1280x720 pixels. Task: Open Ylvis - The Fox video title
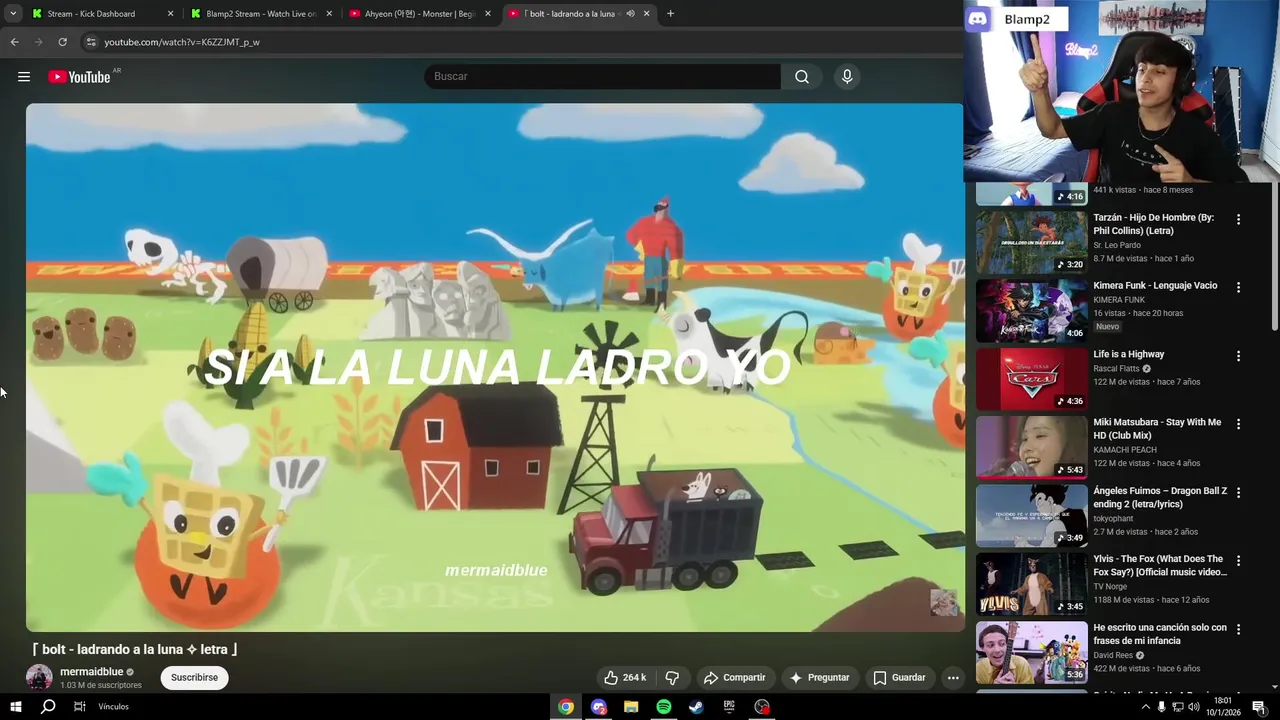click(1160, 566)
